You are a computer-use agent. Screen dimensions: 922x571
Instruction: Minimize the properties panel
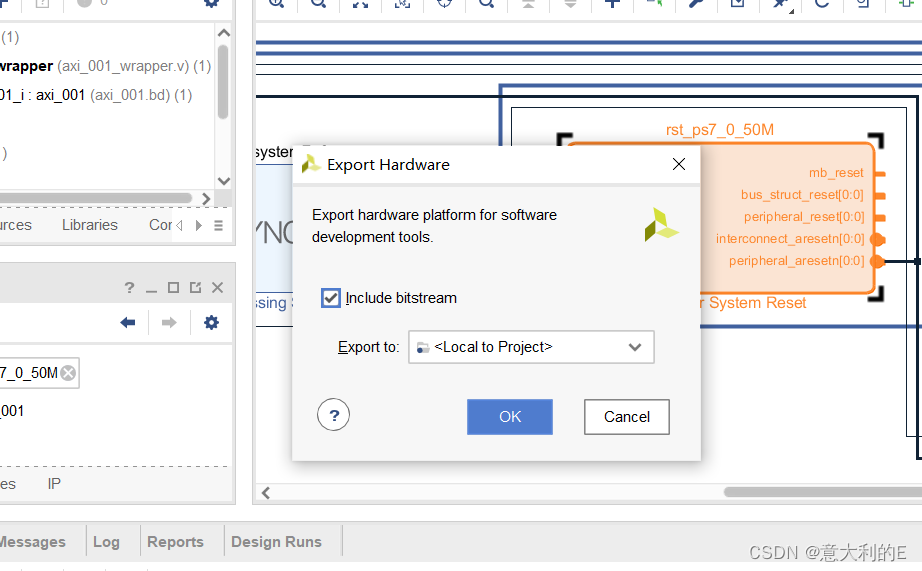[151, 289]
